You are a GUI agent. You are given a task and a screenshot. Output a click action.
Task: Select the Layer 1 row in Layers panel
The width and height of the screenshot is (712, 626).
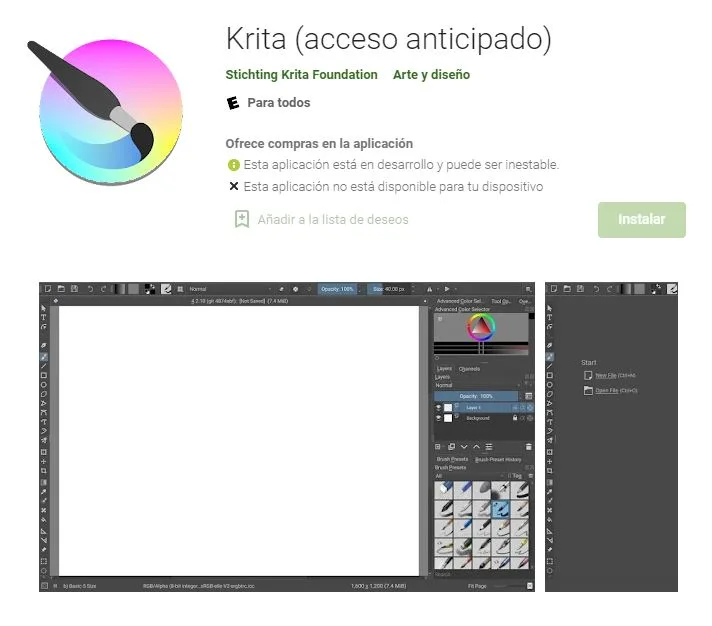click(484, 408)
